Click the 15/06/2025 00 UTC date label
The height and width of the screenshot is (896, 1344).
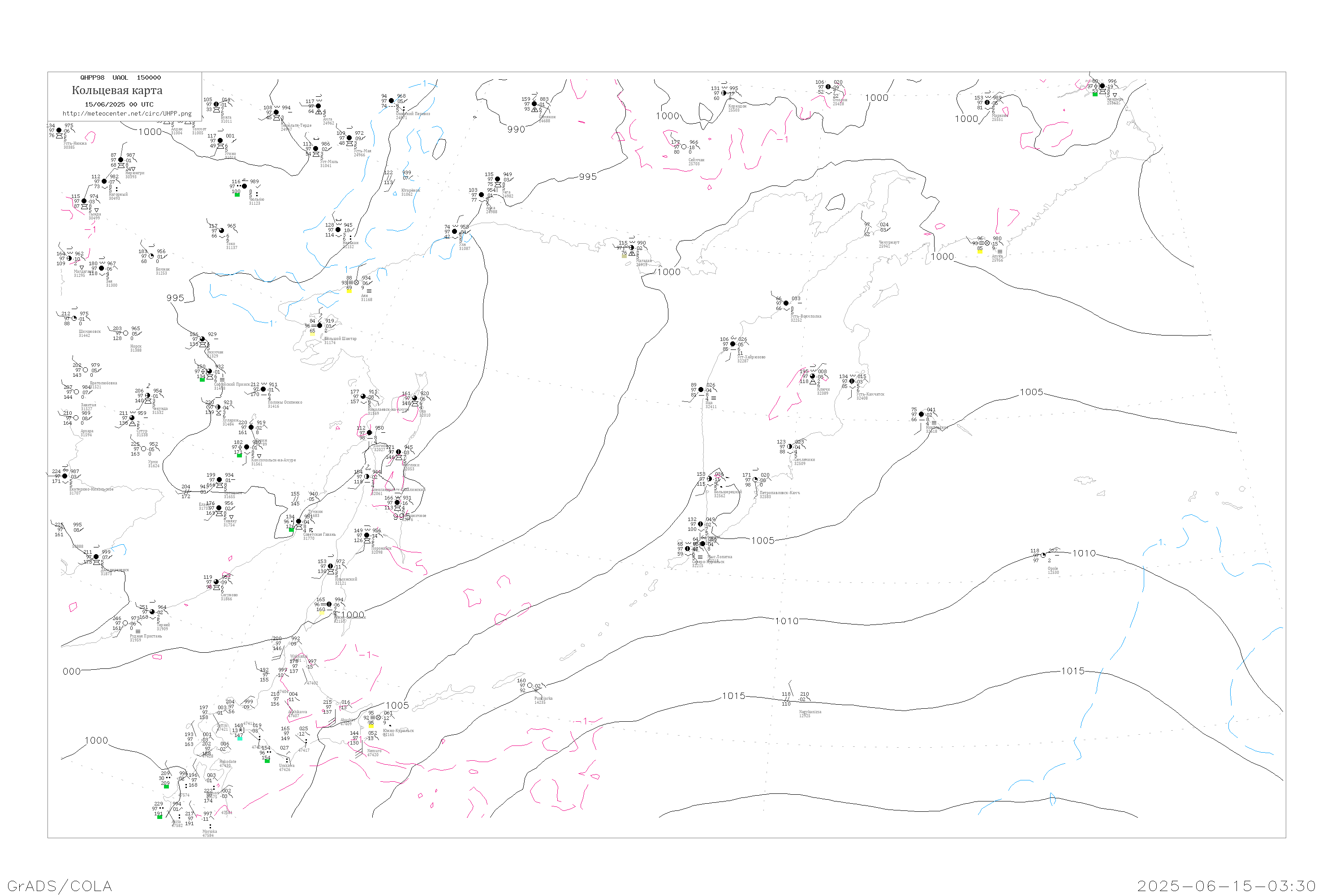pos(119,104)
